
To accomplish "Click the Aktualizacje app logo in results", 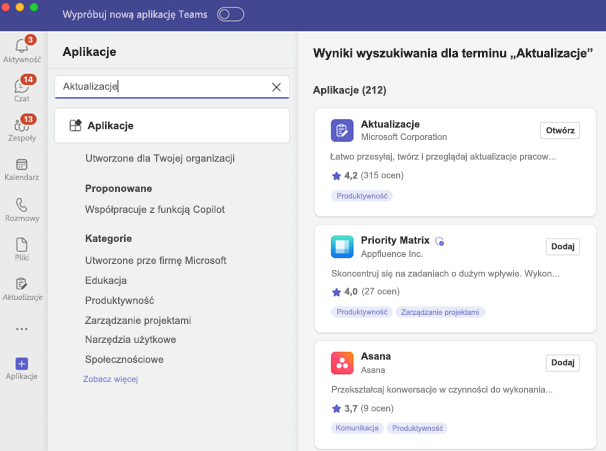I will [342, 130].
